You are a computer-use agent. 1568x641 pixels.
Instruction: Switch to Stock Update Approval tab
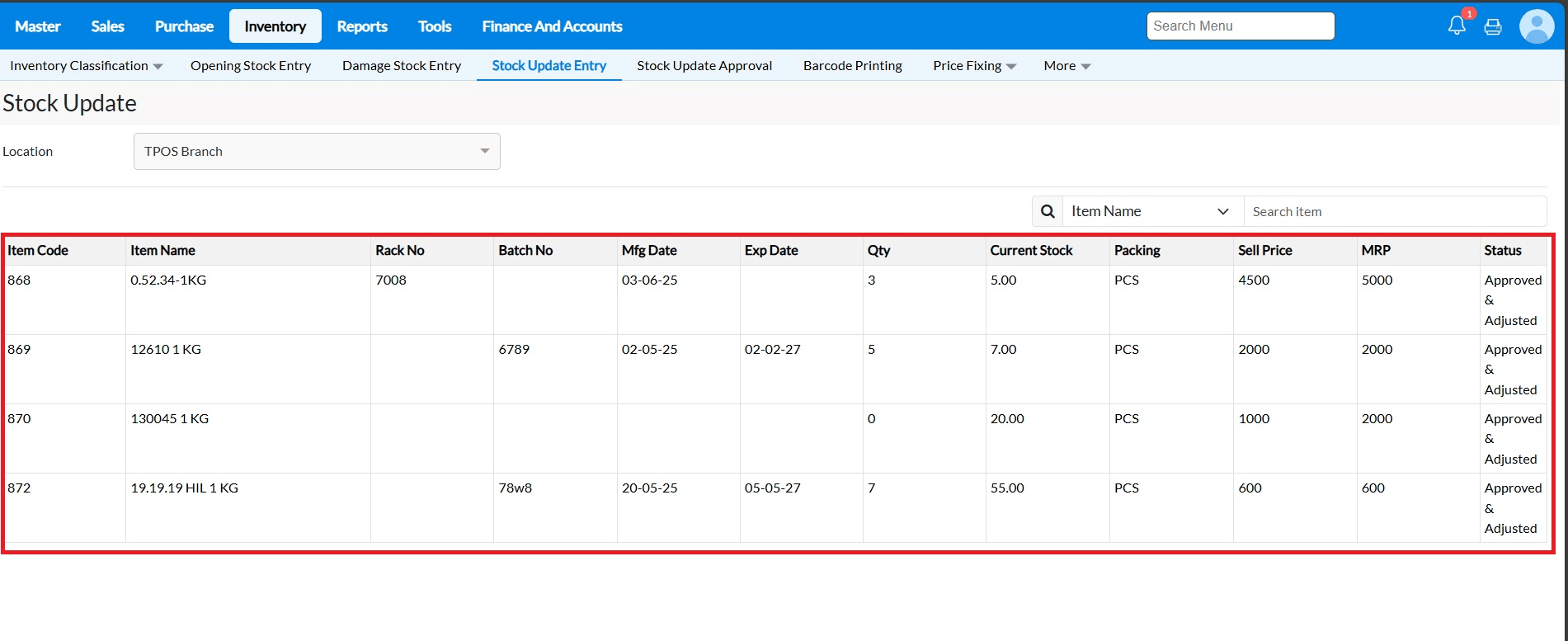coord(704,66)
